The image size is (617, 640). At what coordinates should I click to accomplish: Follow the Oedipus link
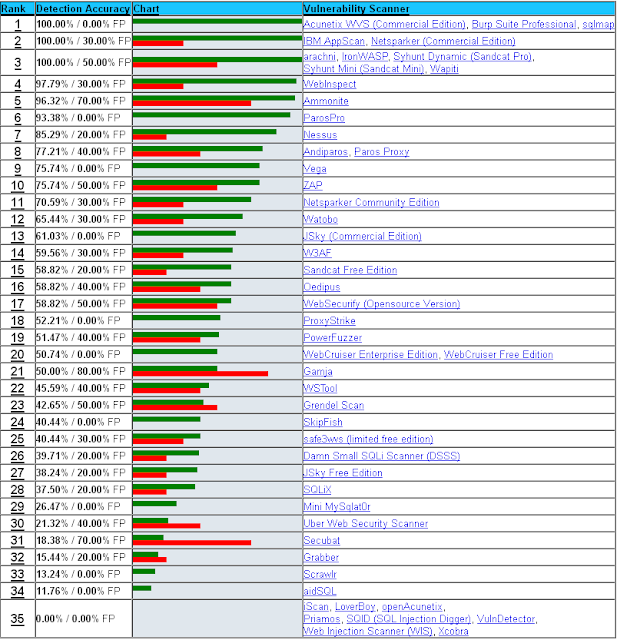pos(322,287)
